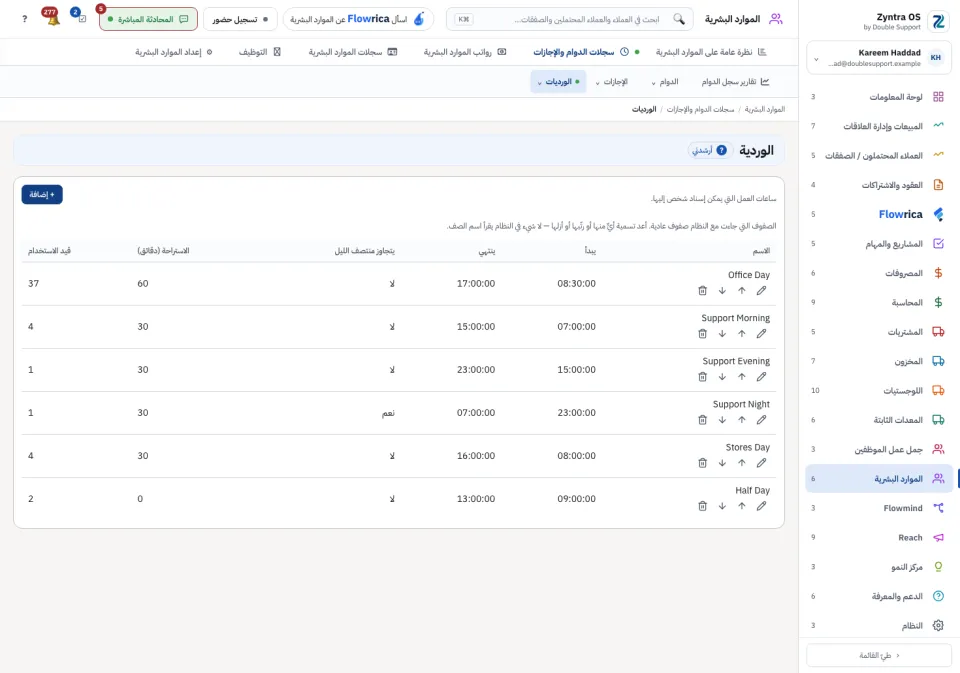Delete the Support Evening shift
The width and height of the screenshot is (960, 673).
point(702,377)
